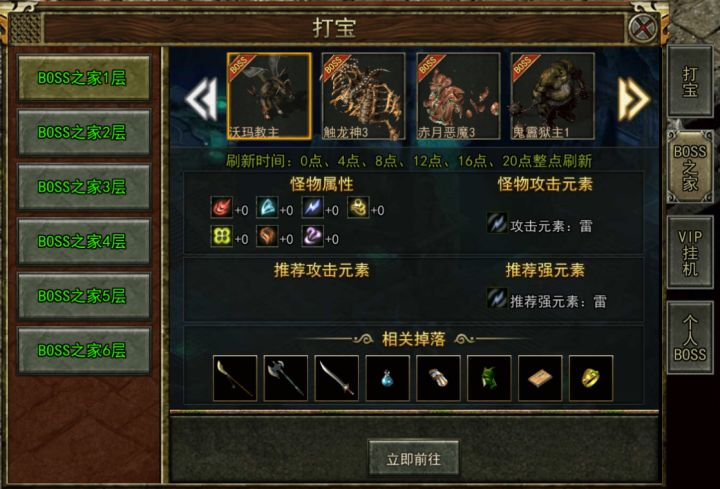Screen dimensions: 720x489
Task: Switch to BOSS之家5层 tab
Action: (x=84, y=296)
